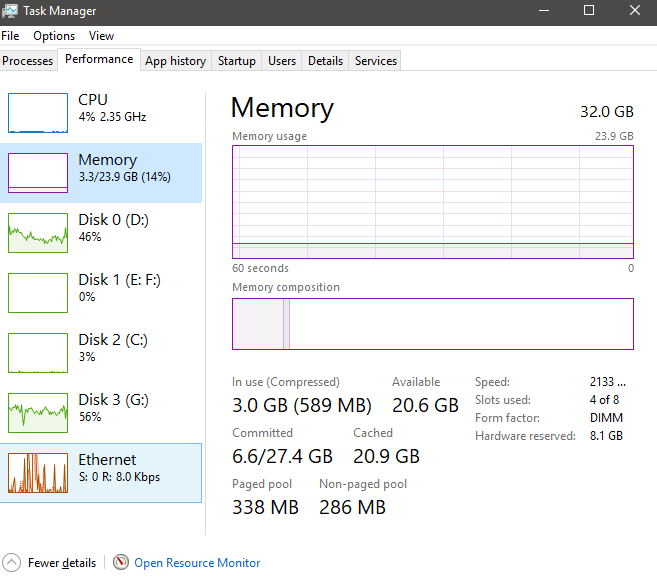This screenshot has width=657, height=578.
Task: Click the Available 20.6 GB value
Action: (x=425, y=405)
